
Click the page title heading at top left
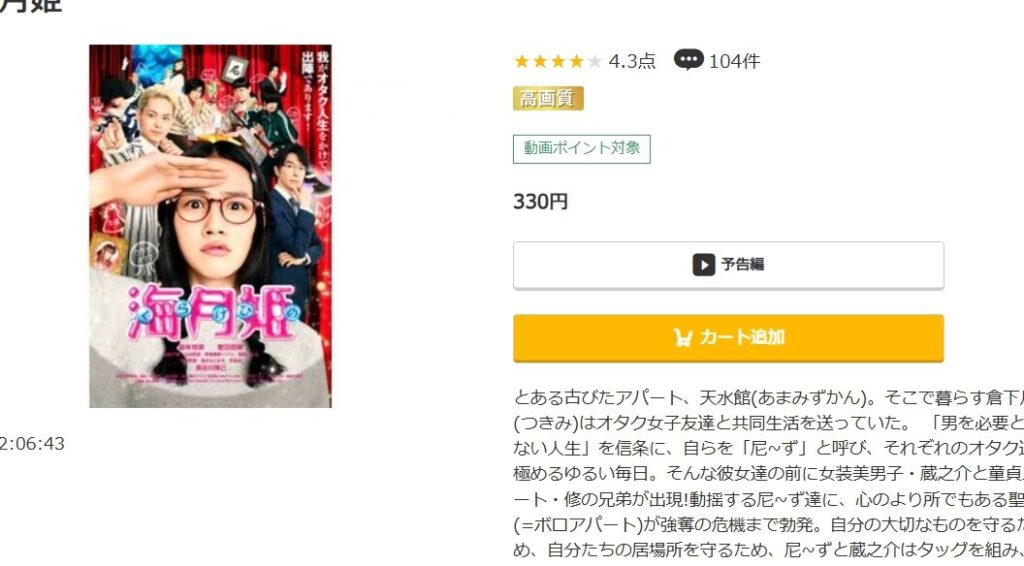(x=31, y=6)
